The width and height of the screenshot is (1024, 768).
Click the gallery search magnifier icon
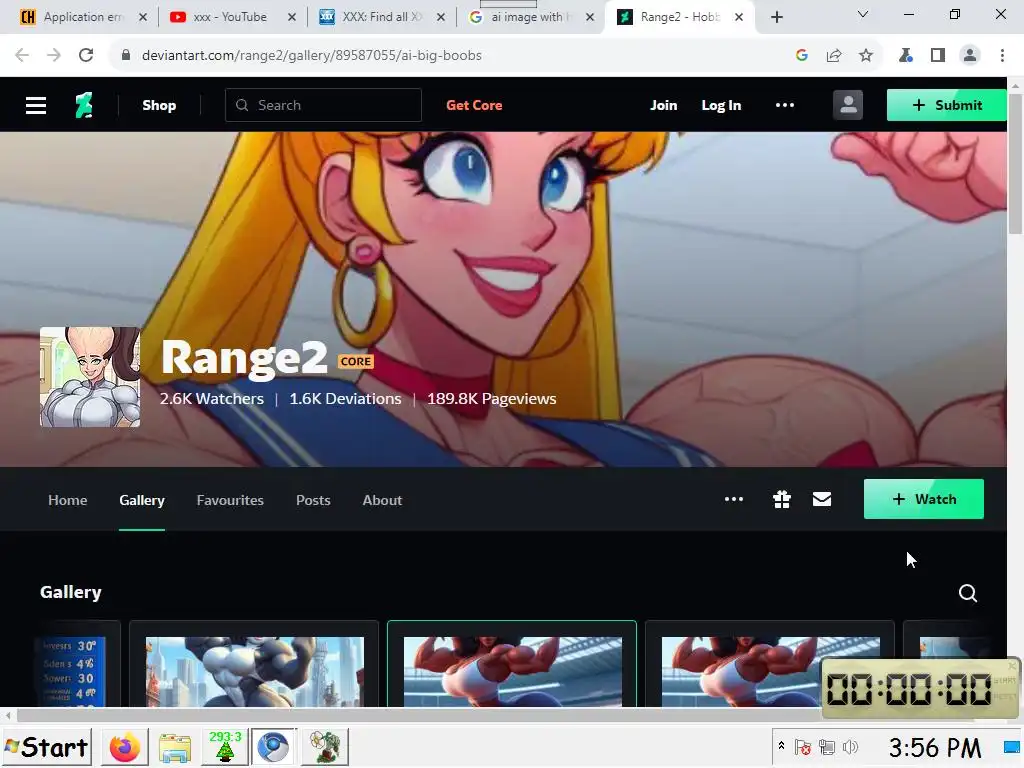click(x=967, y=593)
